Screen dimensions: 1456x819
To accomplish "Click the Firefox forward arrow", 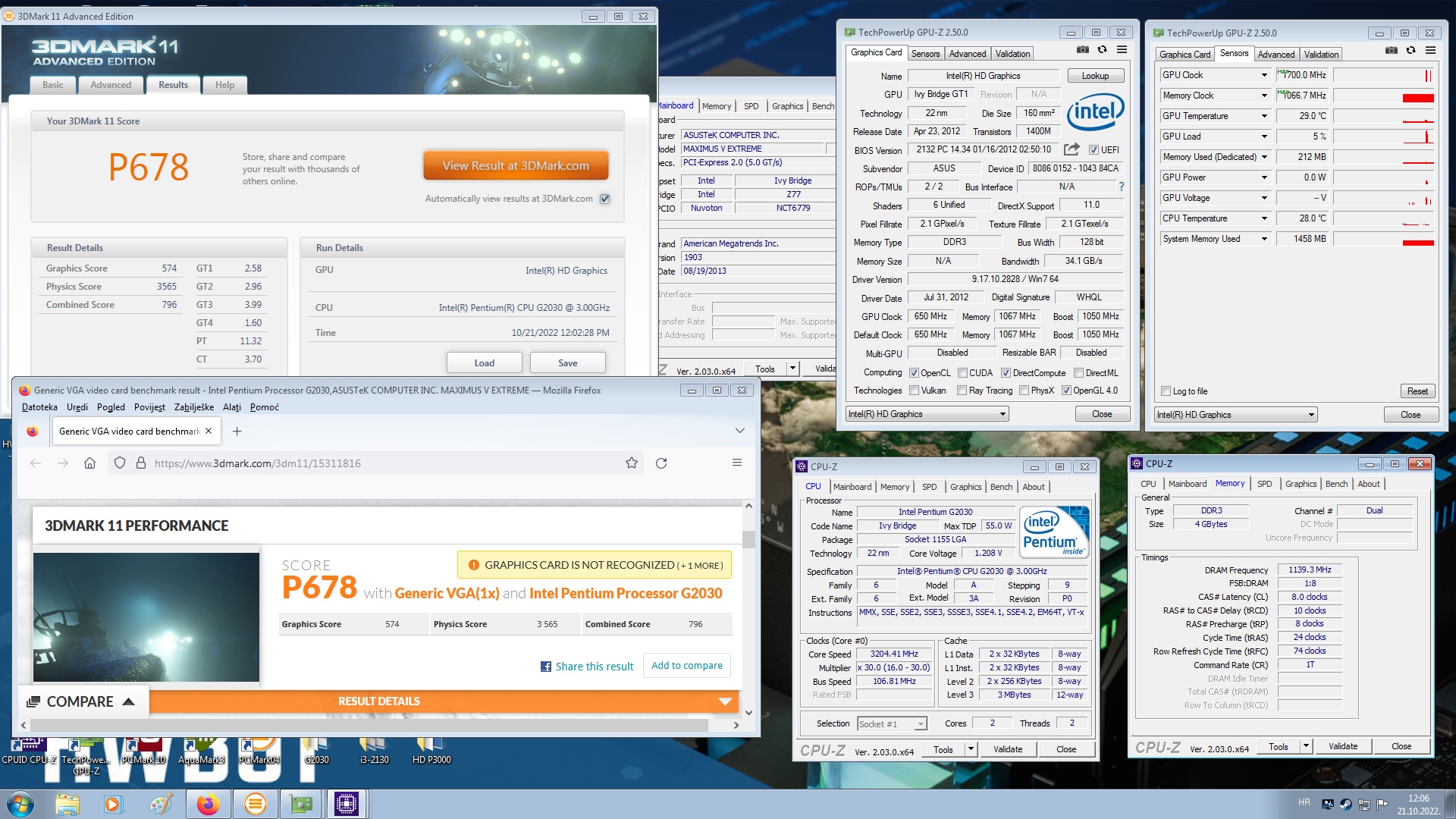I will (x=63, y=463).
